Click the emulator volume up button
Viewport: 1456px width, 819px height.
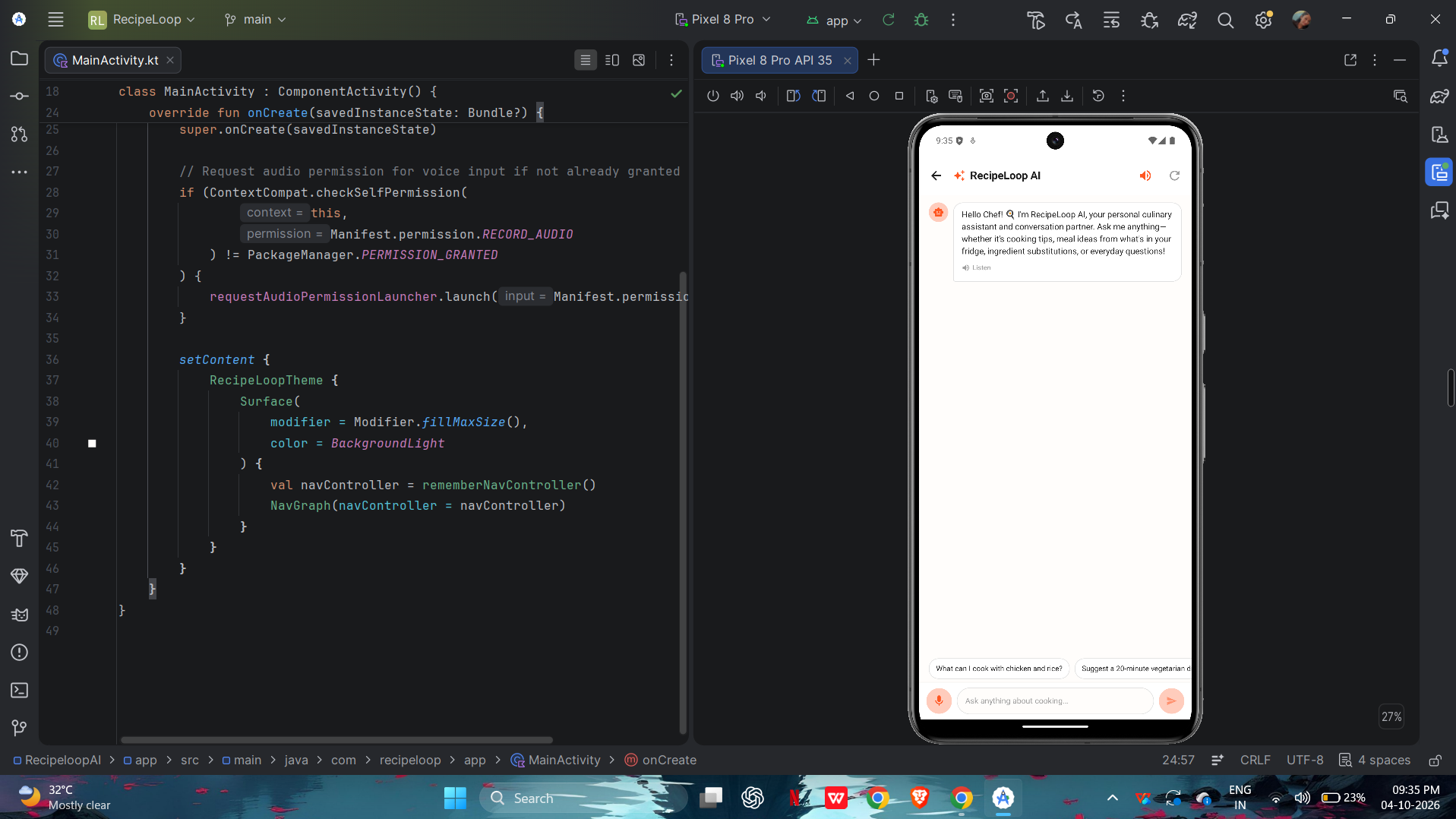pyautogui.click(x=737, y=96)
